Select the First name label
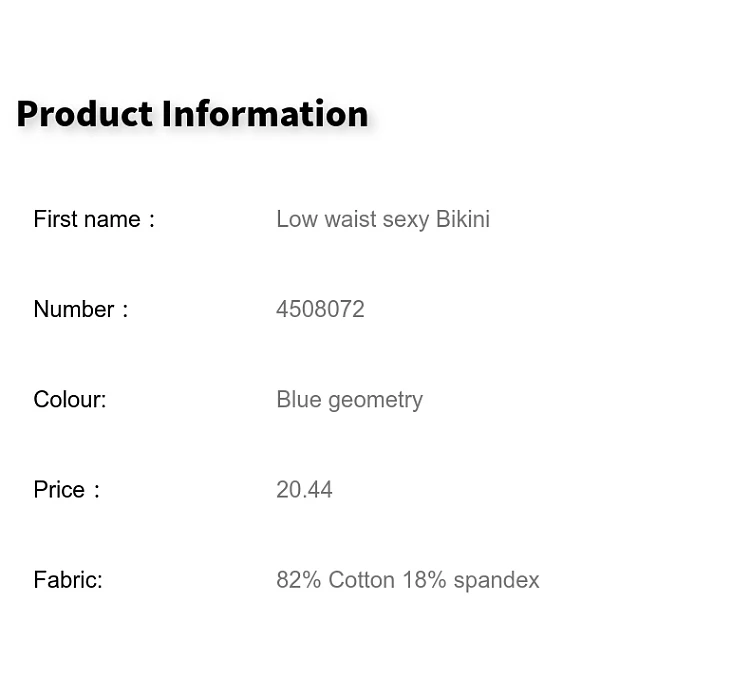 94,220
